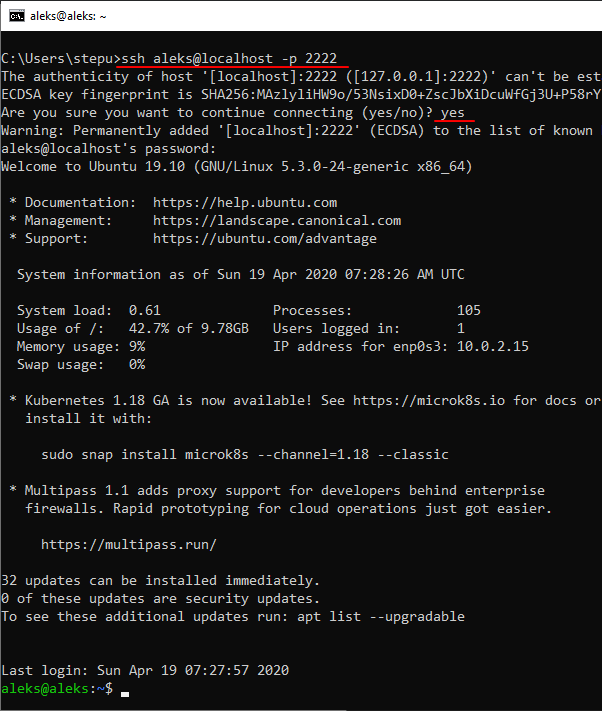Screen dimensions: 602x711
Task: Click the typed 'yes' answer
Action: 452,112
